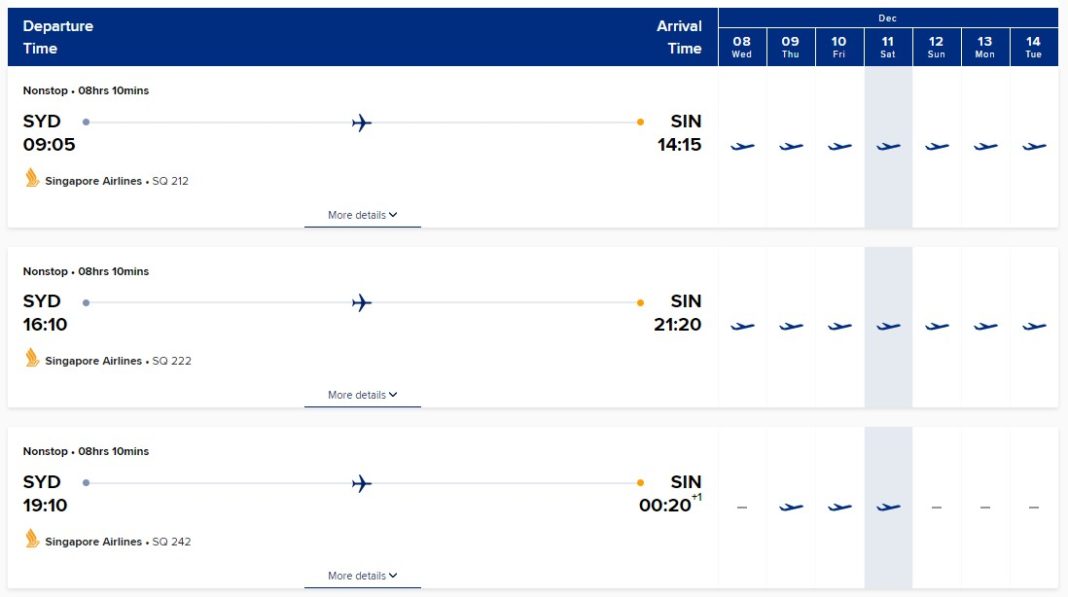Select the Singapore Airlines logo beside SQ 212
The image size is (1068, 597).
(31, 180)
